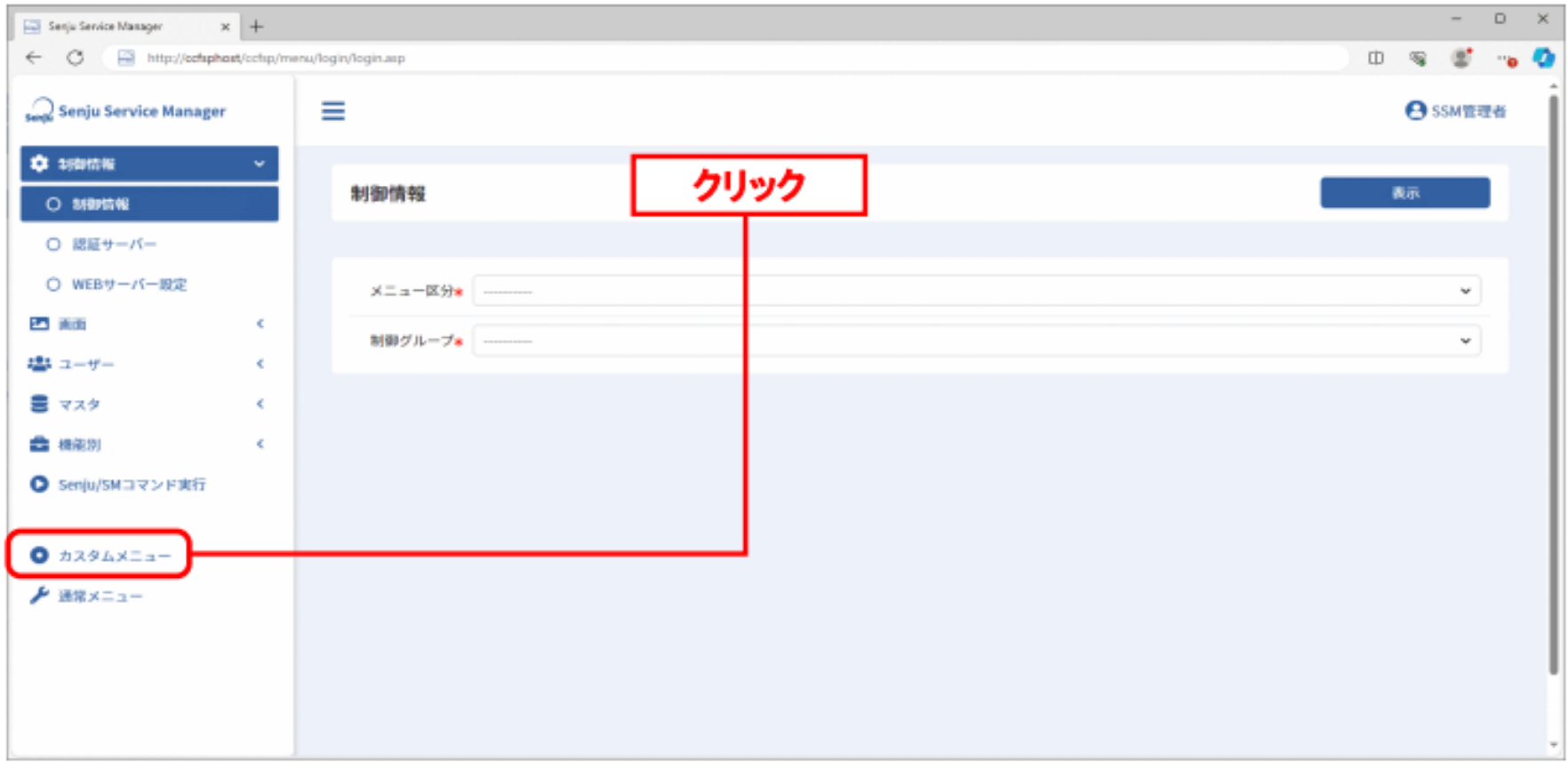The width and height of the screenshot is (1568, 769).
Task: Collapse the 制御情報 section chevron
Action: [260, 164]
